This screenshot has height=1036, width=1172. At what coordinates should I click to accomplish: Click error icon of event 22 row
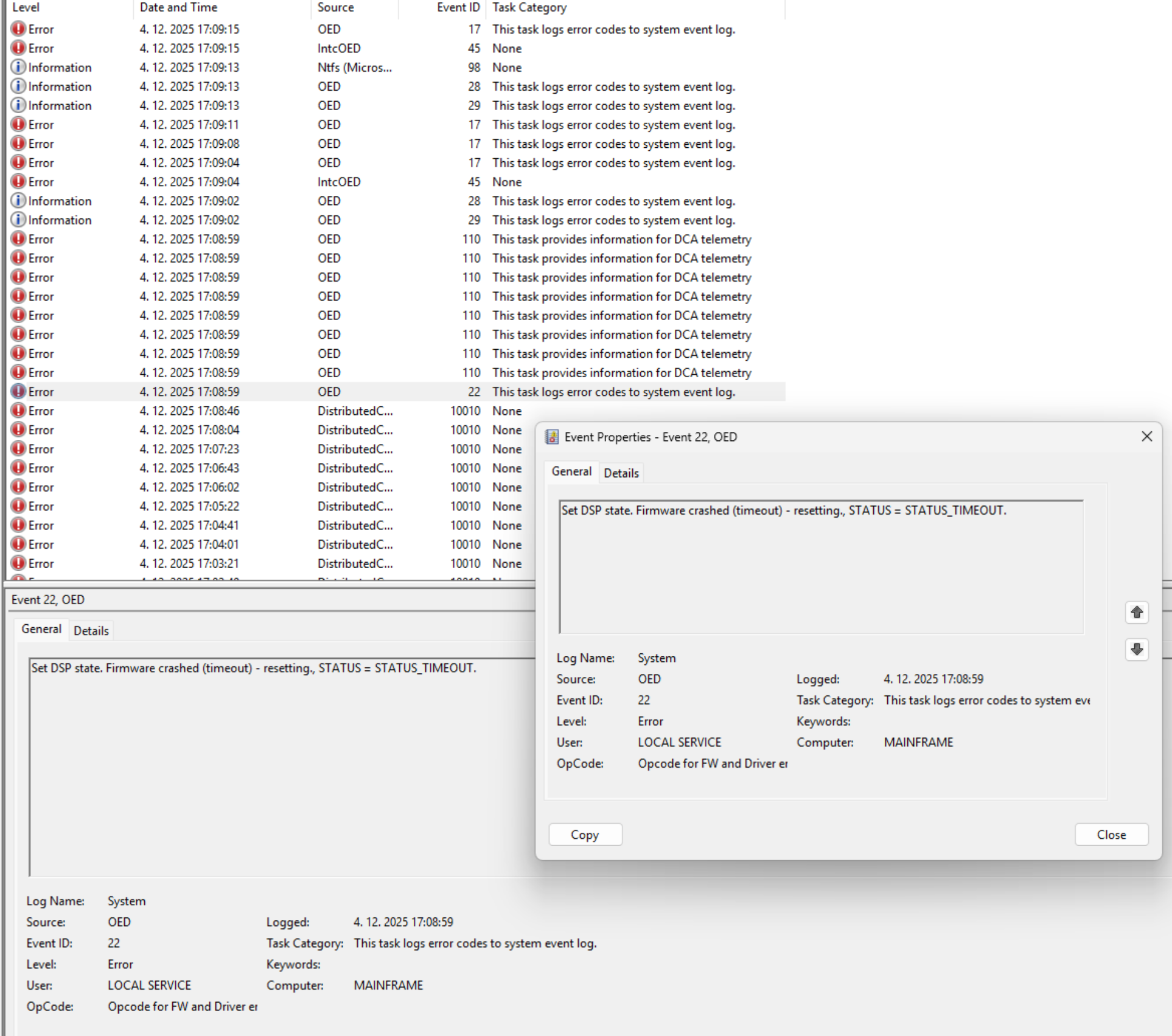point(19,392)
